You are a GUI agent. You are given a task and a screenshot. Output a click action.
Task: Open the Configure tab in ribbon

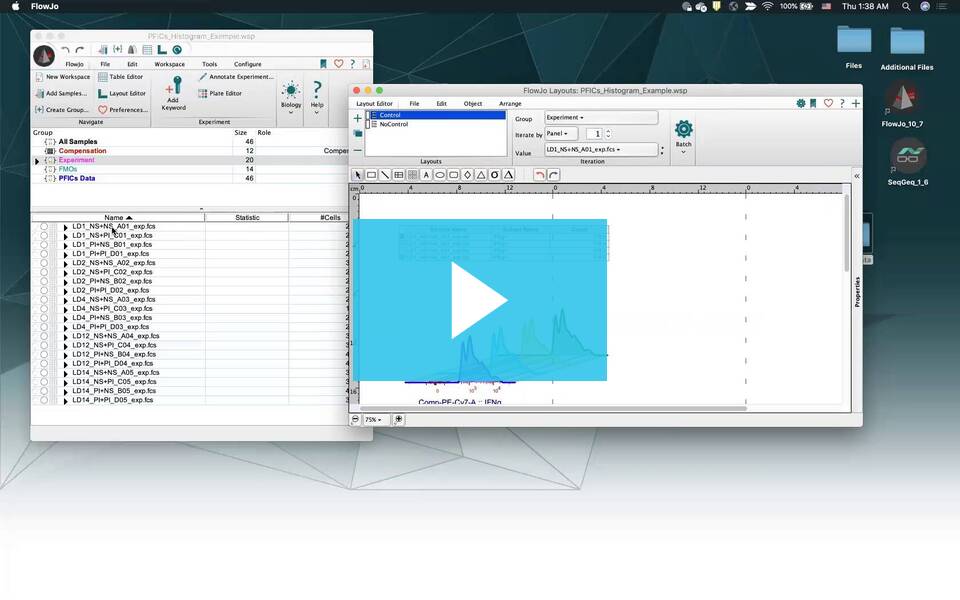(247, 64)
